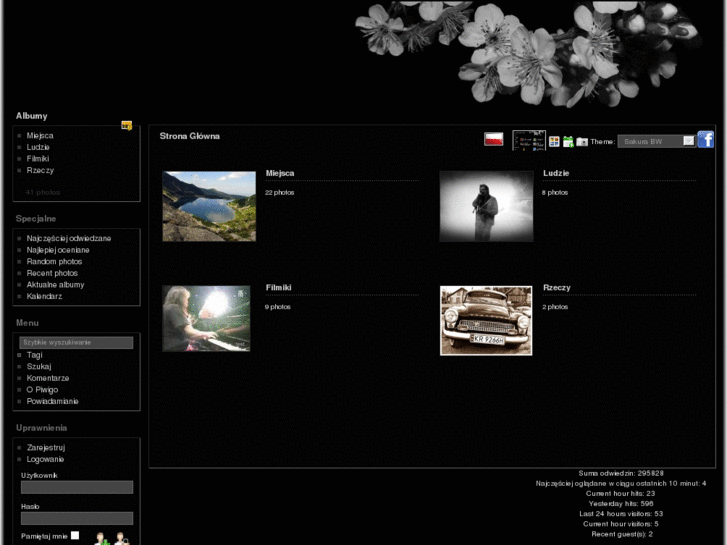727x545 pixels.
Task: Click the '9 photos' text under Filmiki
Action: click(278, 307)
